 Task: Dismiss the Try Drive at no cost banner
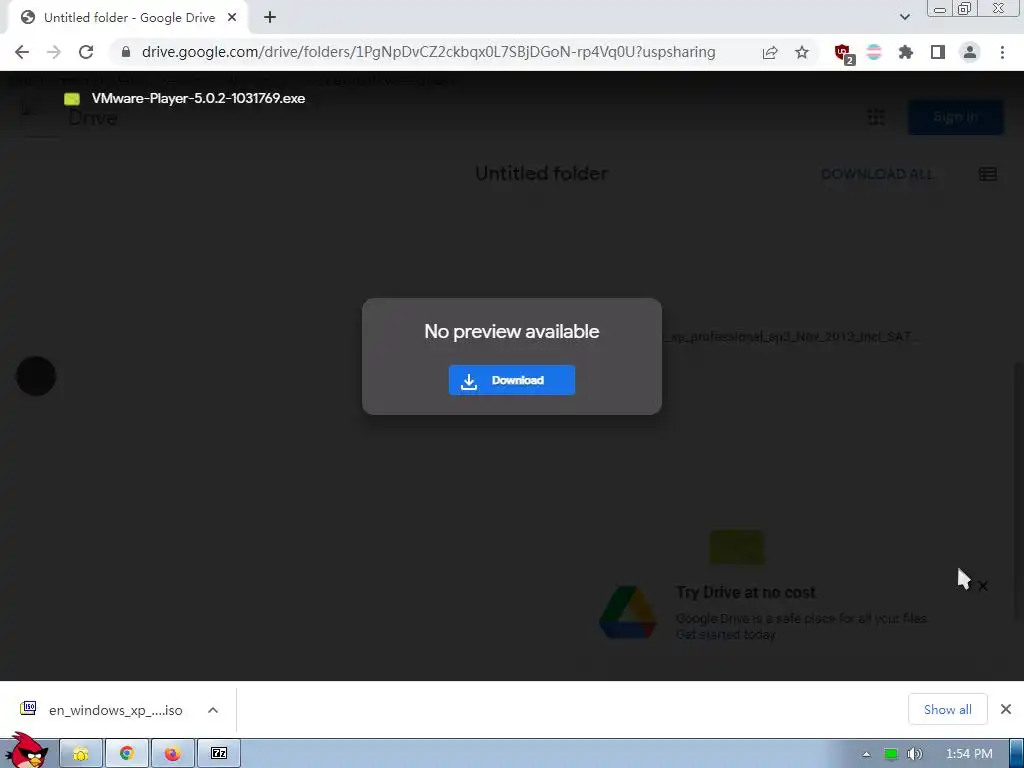982,586
